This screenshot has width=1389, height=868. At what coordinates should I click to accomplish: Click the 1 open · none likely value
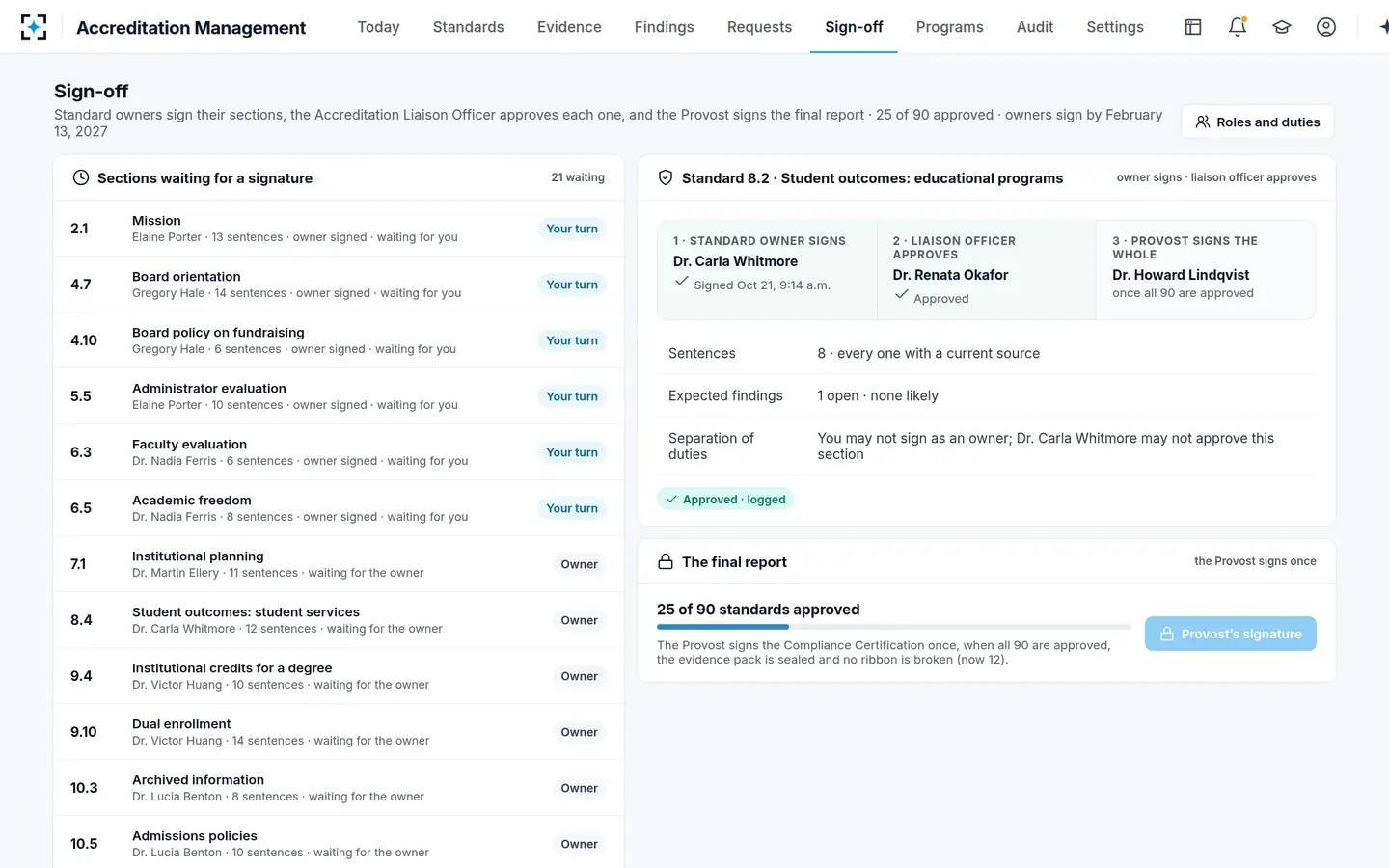point(878,395)
